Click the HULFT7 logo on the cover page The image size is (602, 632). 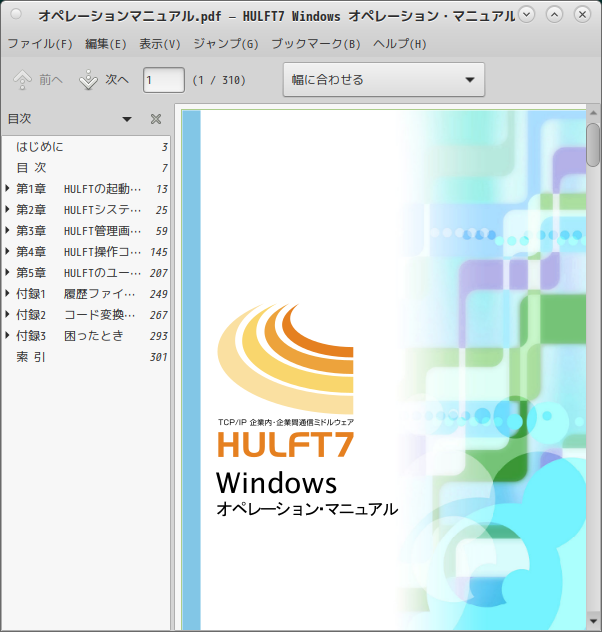pos(286,444)
